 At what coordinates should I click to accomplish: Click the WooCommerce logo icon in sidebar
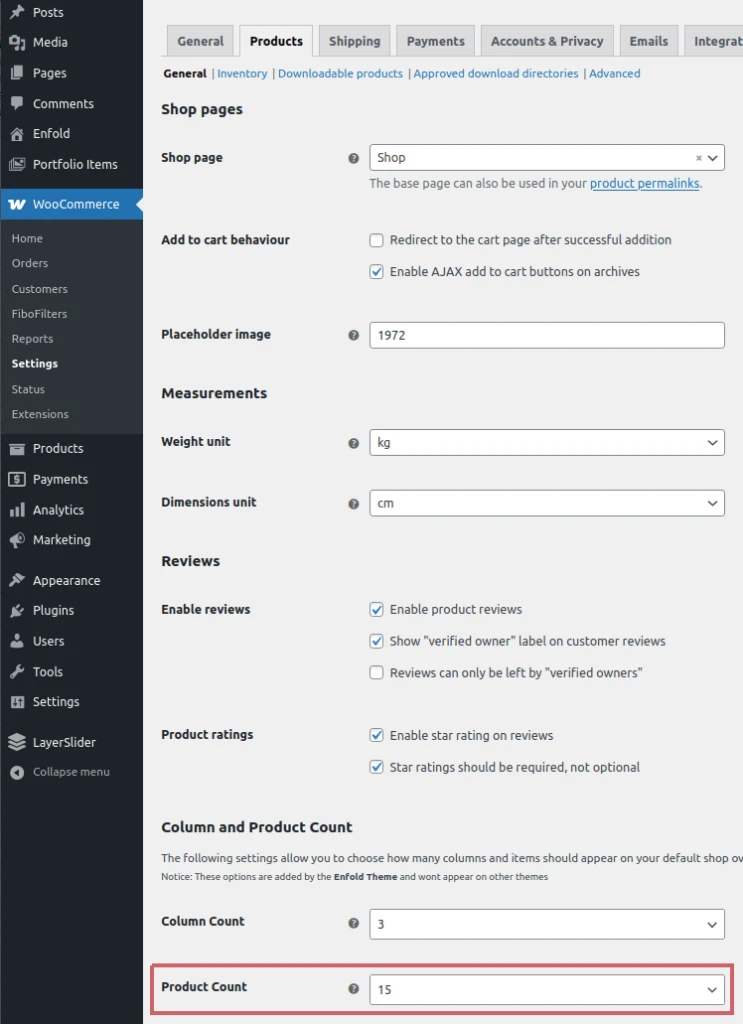[x=17, y=204]
